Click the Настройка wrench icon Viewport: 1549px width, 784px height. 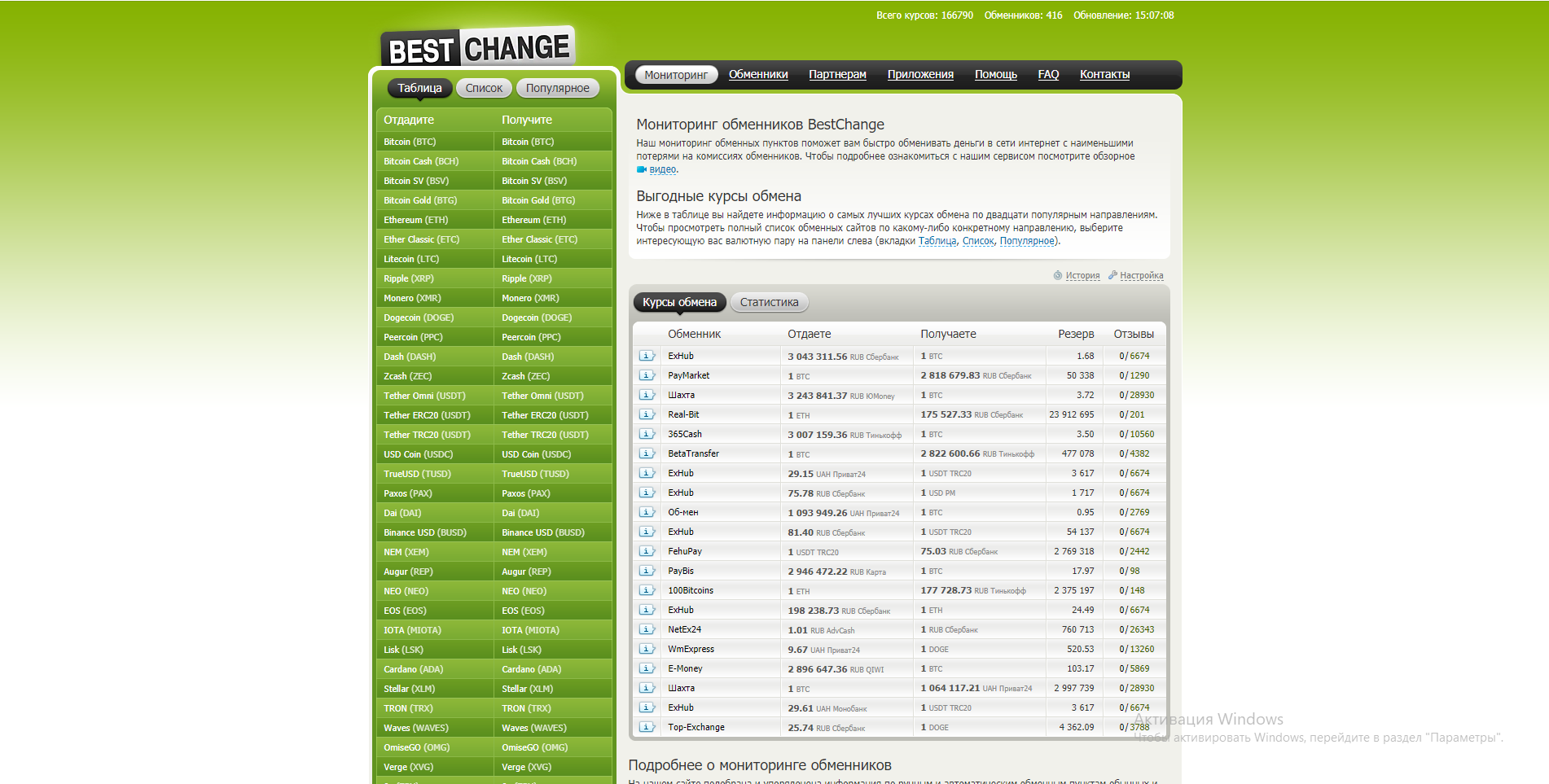(x=1112, y=275)
